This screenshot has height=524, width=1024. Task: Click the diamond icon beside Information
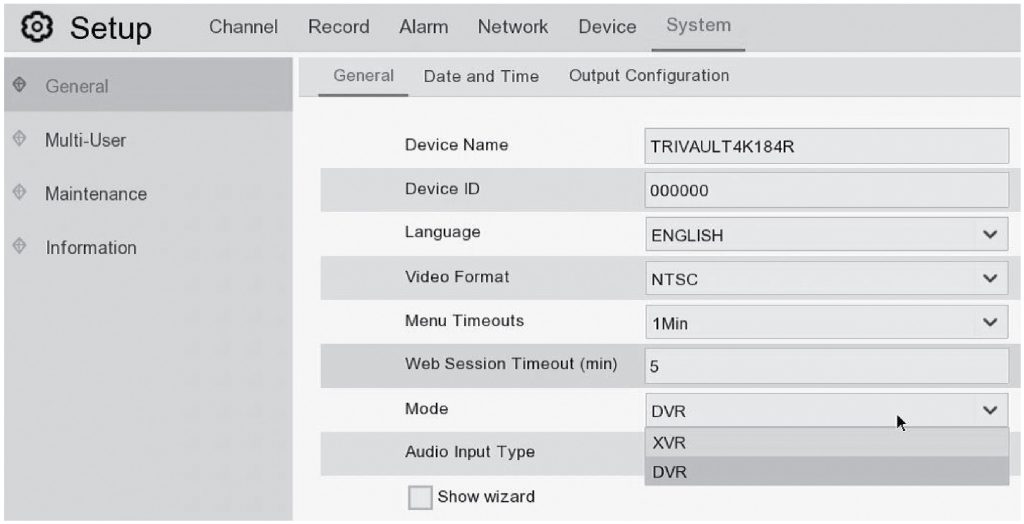[20, 246]
